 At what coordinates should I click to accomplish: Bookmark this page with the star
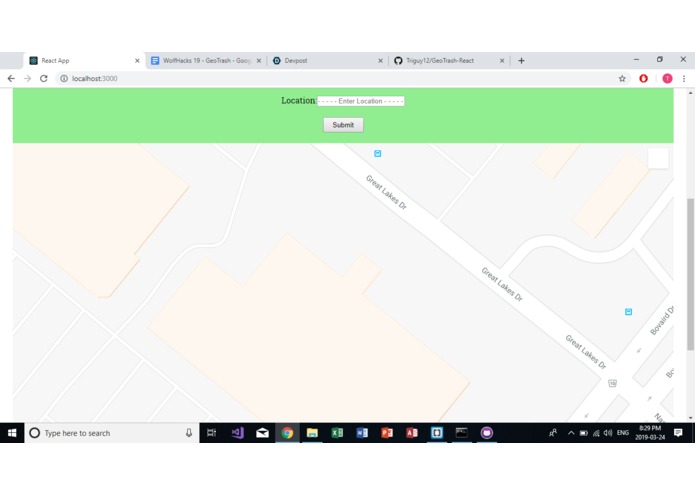point(622,78)
